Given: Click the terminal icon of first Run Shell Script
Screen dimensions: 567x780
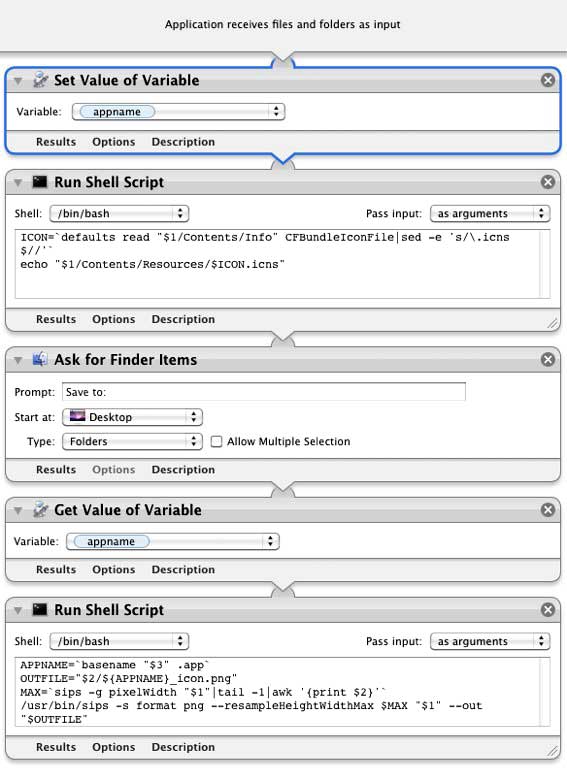Looking at the screenshot, I should tap(40, 182).
